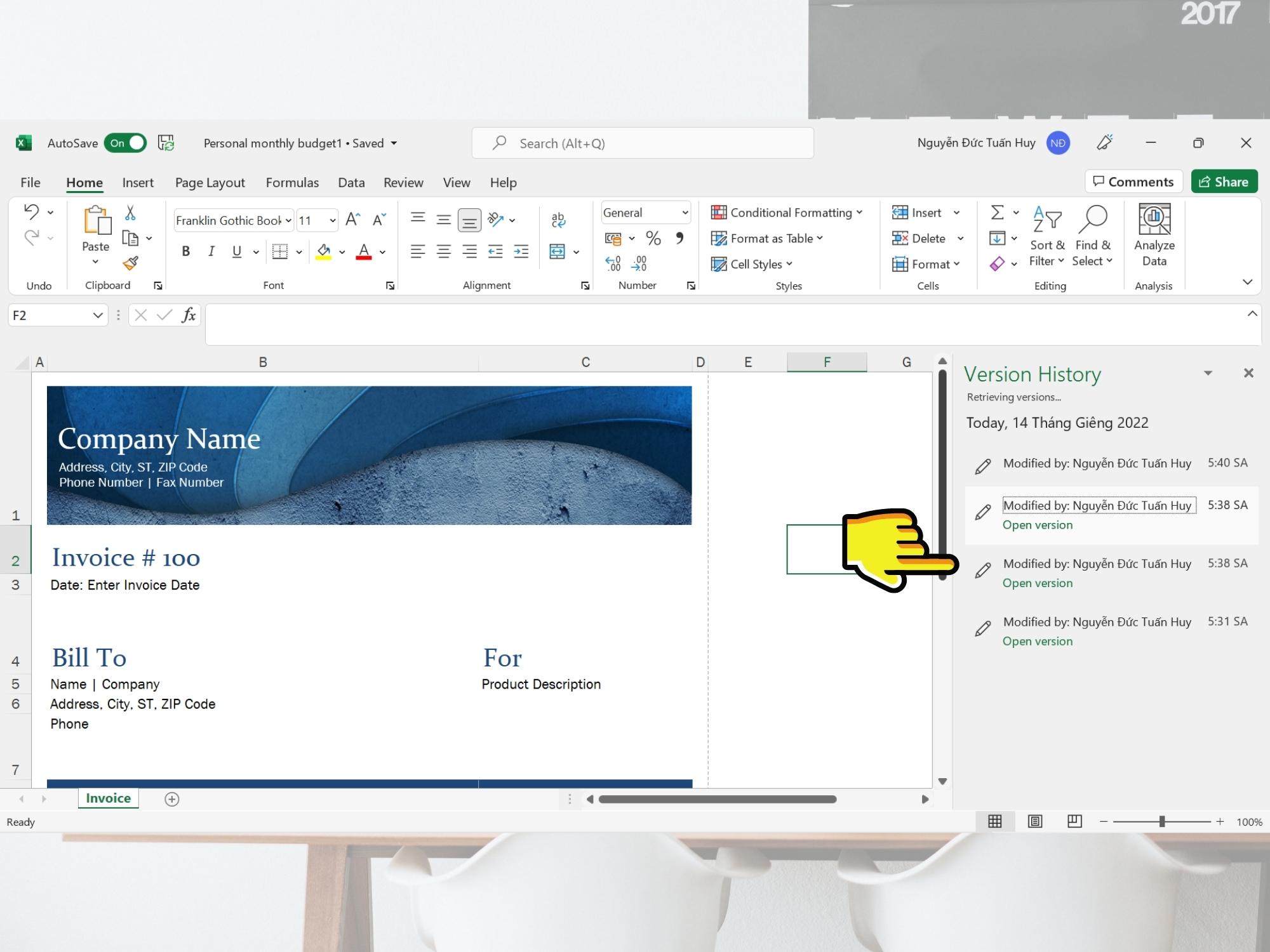Click the Increase Indent icon
This screenshot has height=952, width=1270.
click(521, 251)
